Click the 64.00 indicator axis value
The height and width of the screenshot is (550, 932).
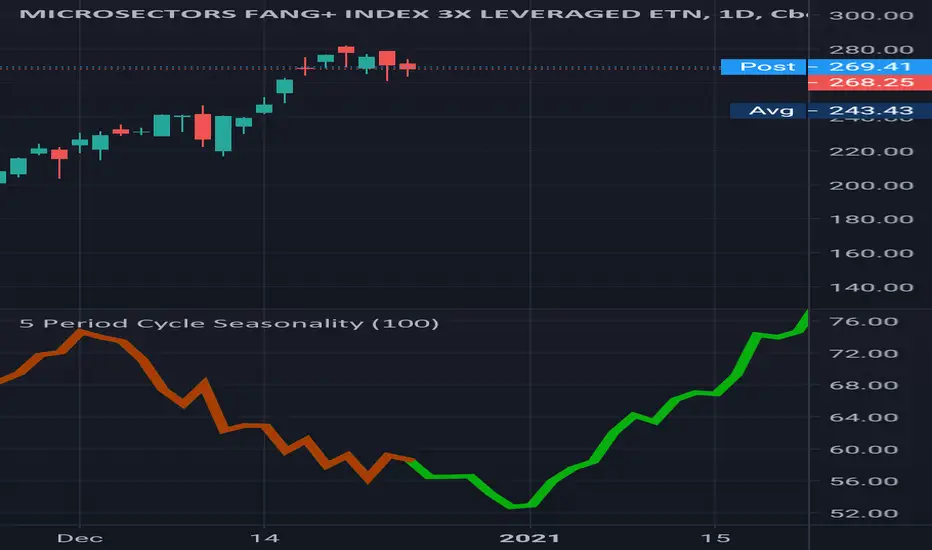pyautogui.click(x=863, y=417)
